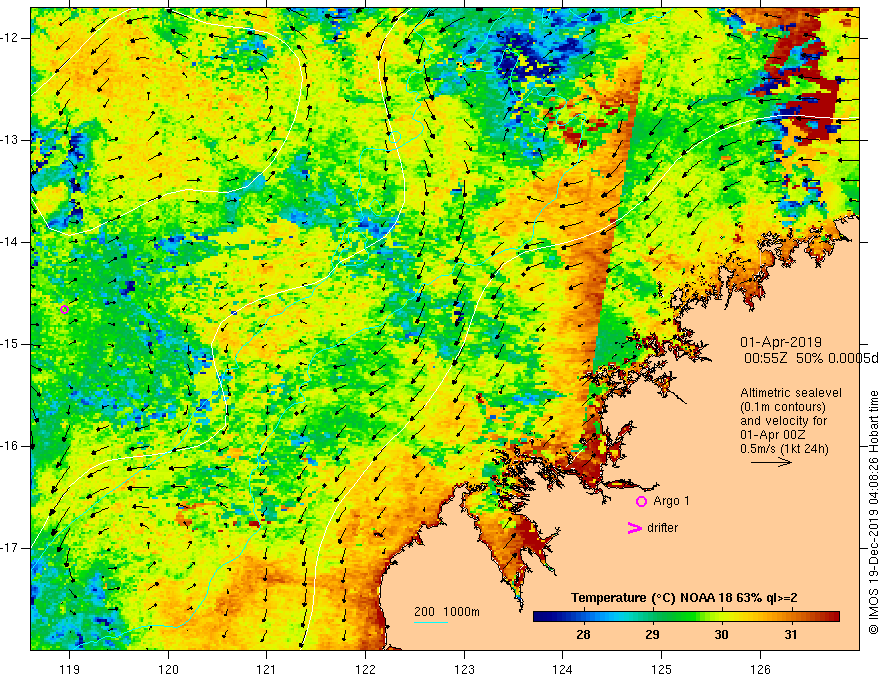The image size is (880, 680).
Task: Click the latitude axis label -15
Action: click(x=11, y=344)
